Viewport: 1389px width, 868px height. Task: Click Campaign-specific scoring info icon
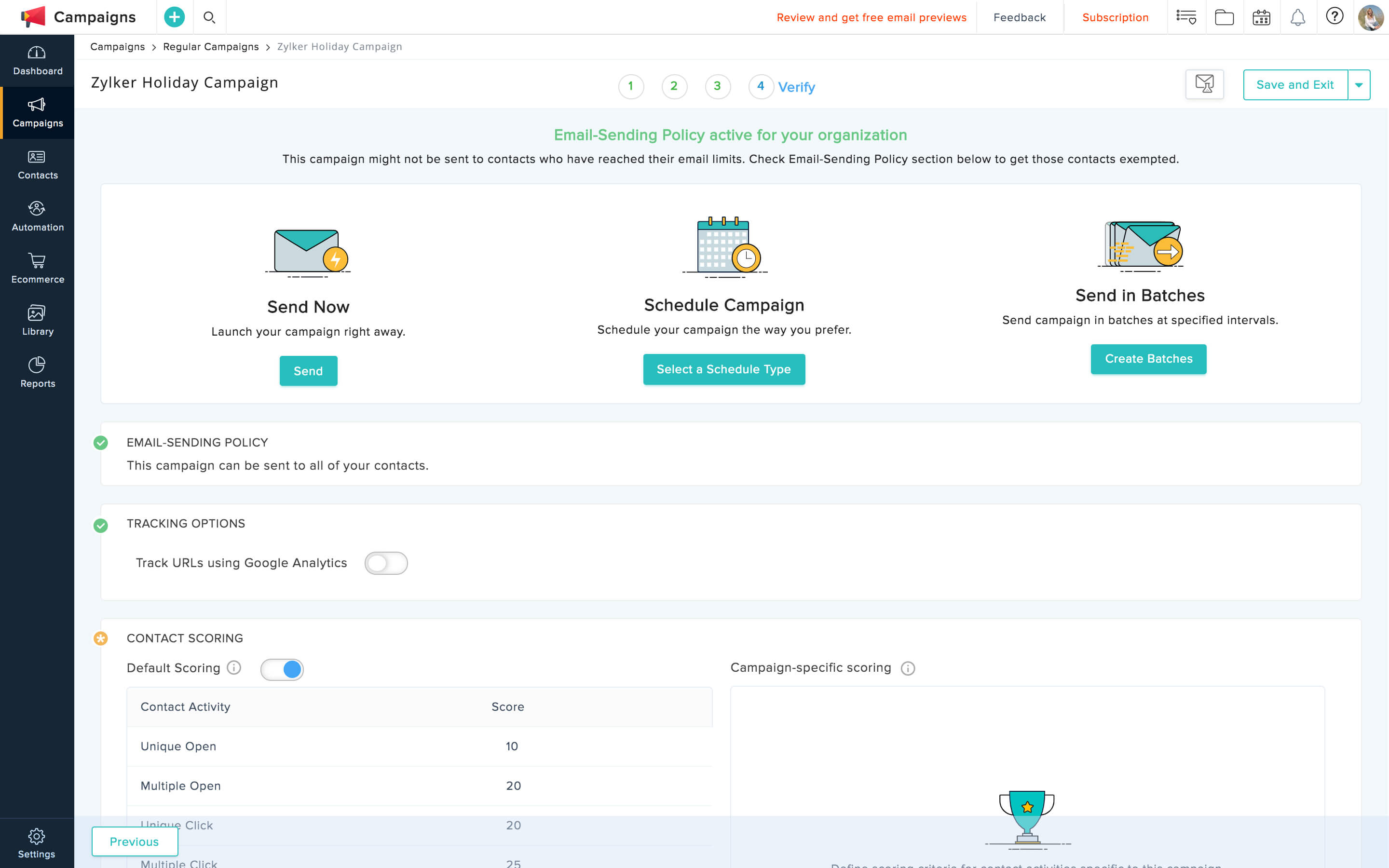coord(908,668)
